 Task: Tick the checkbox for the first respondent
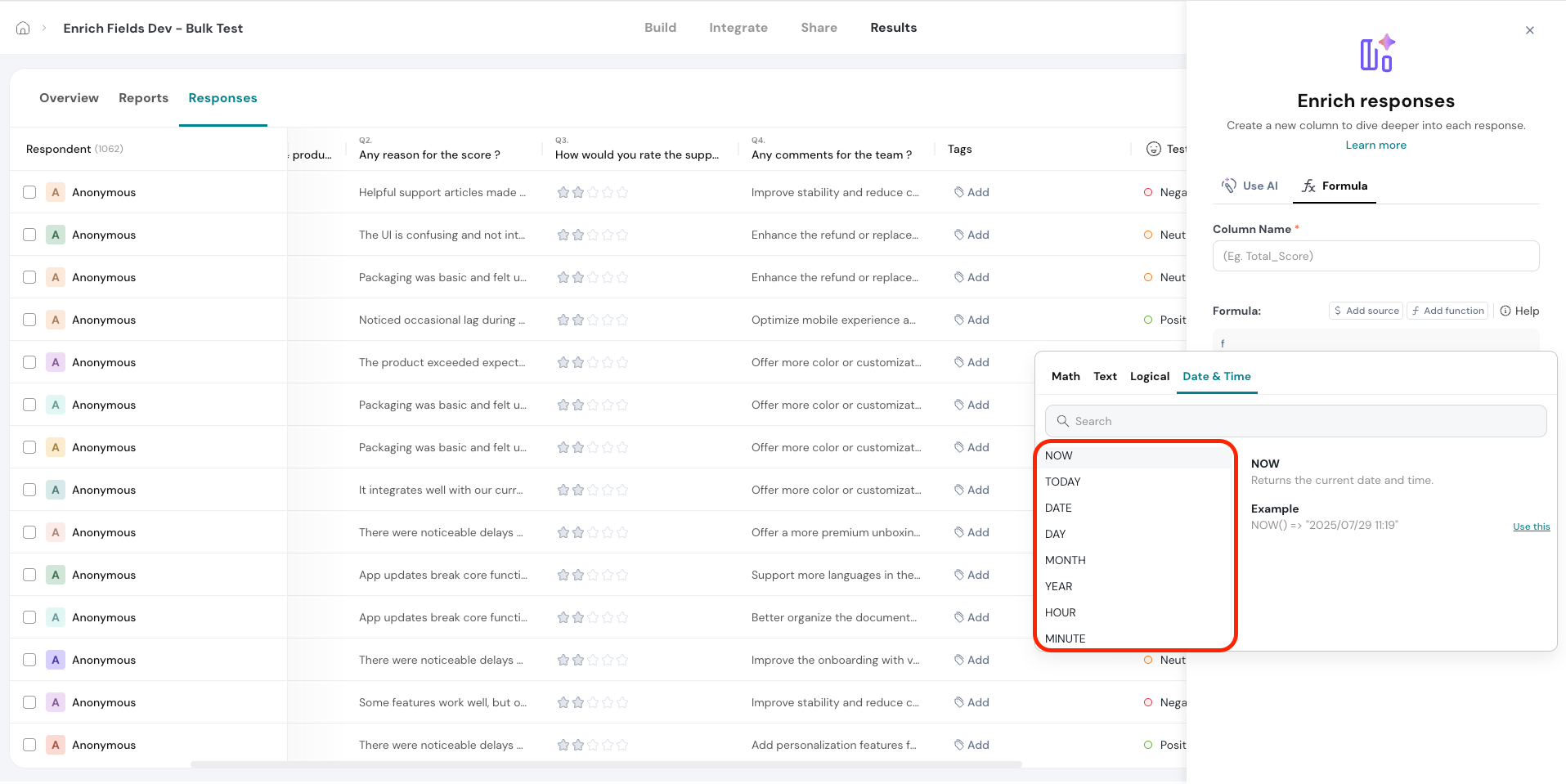pyautogui.click(x=29, y=192)
